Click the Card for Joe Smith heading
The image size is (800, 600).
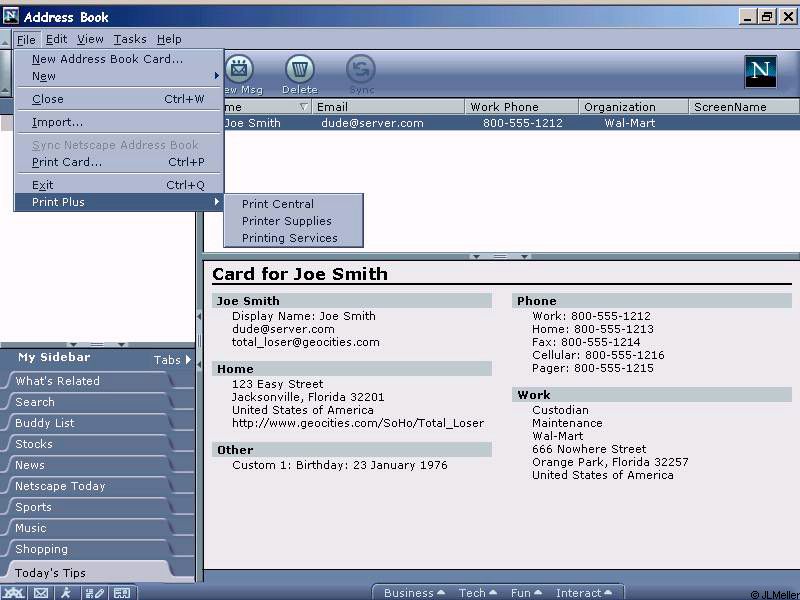coord(299,274)
